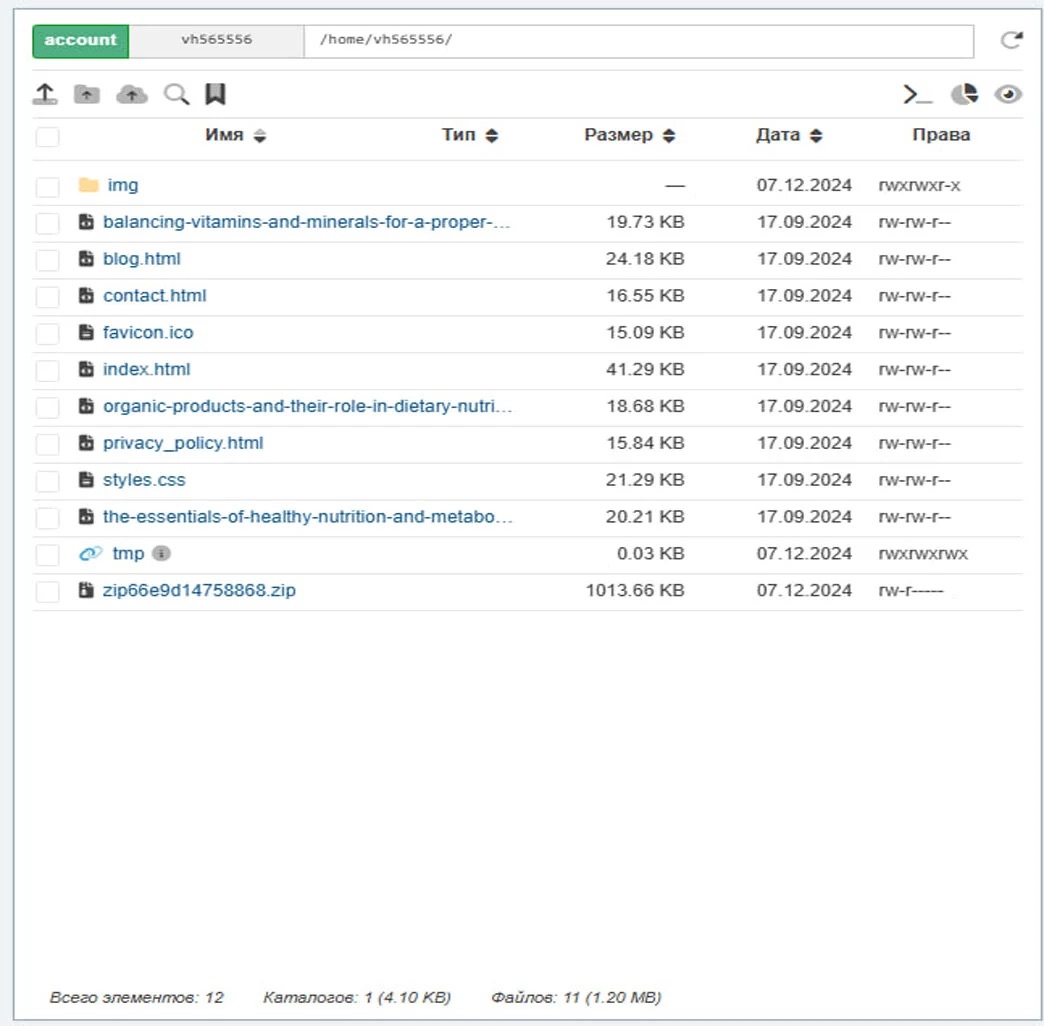Click the green account tab
Image resolution: width=1044 pixels, height=1026 pixels.
[81, 40]
